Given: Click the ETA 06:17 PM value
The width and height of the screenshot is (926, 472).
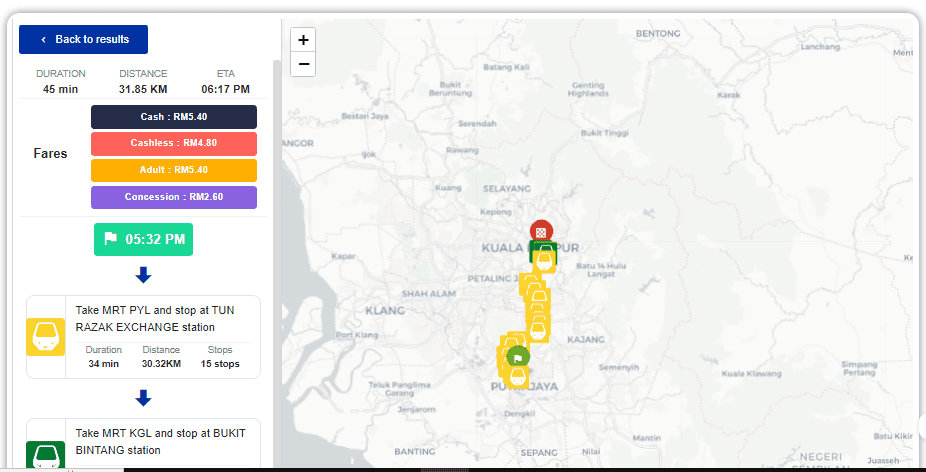Looking at the screenshot, I should click(x=225, y=89).
